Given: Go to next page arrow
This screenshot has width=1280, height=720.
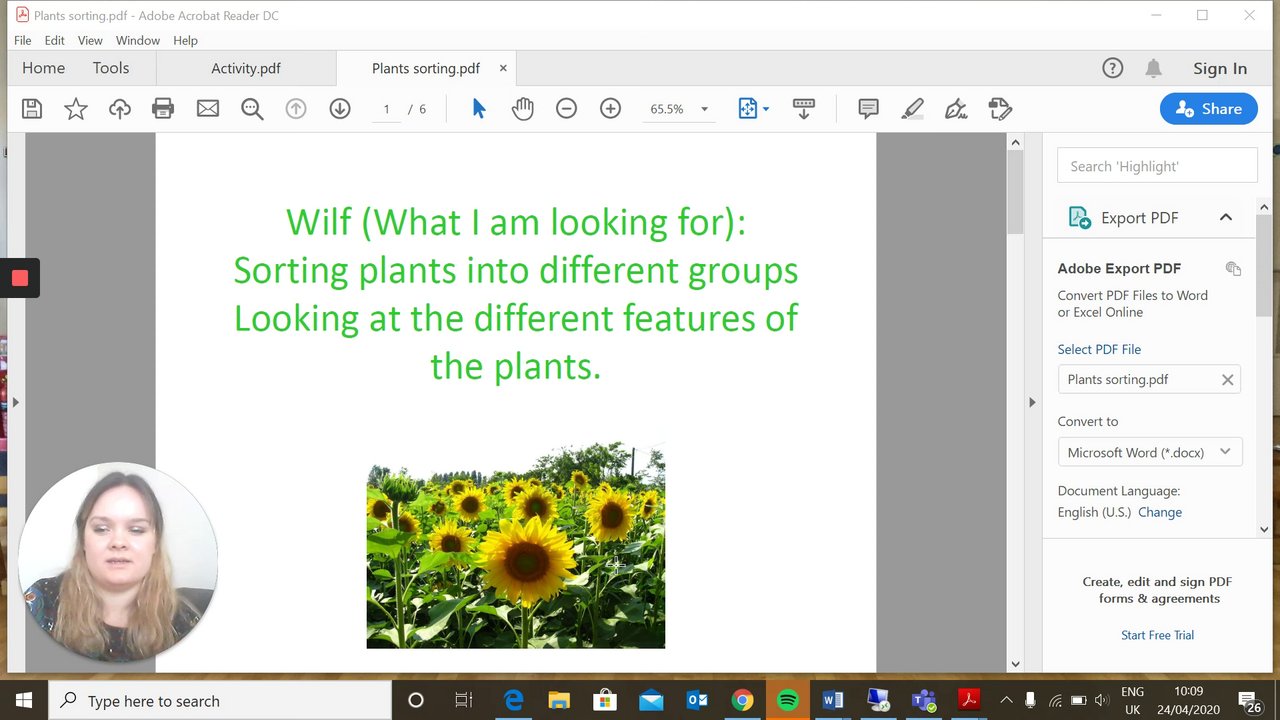Looking at the screenshot, I should 340,109.
